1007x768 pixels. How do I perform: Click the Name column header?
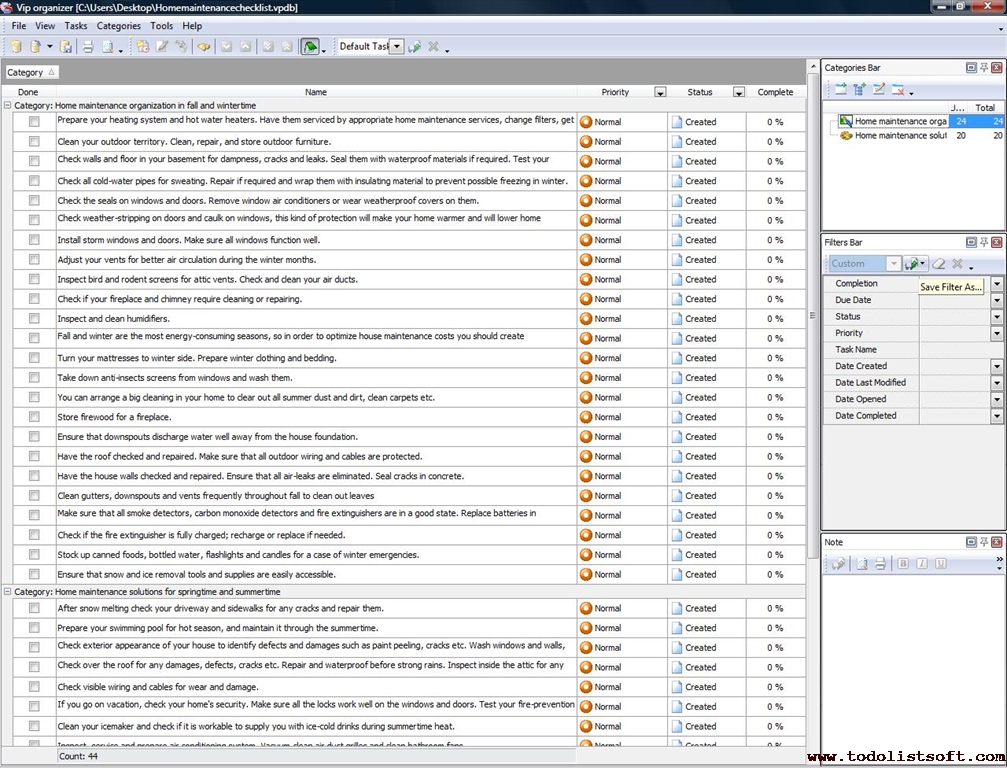(316, 92)
